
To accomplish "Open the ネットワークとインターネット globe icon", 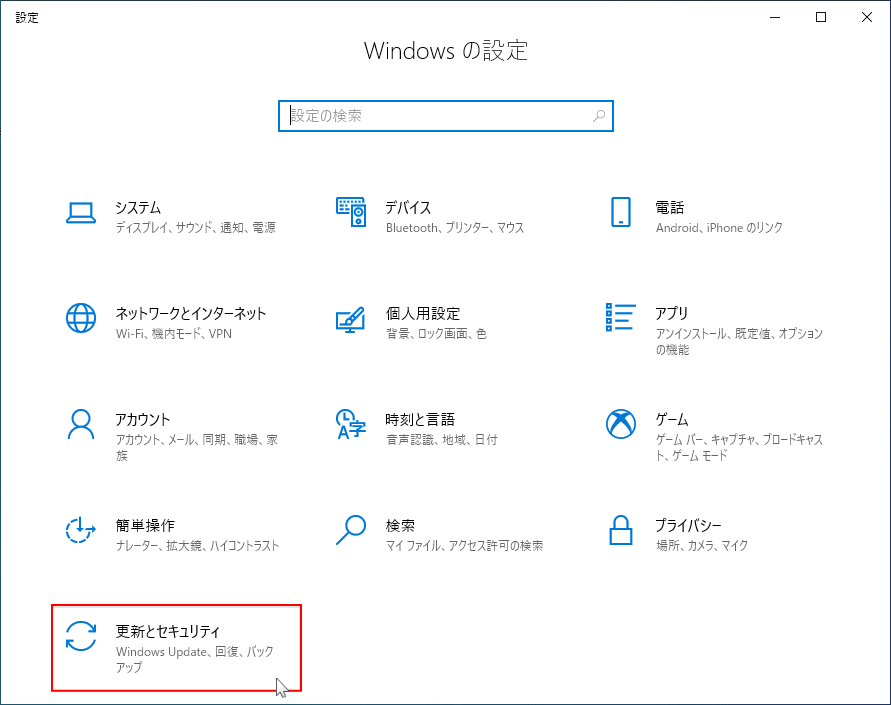I will 81,318.
